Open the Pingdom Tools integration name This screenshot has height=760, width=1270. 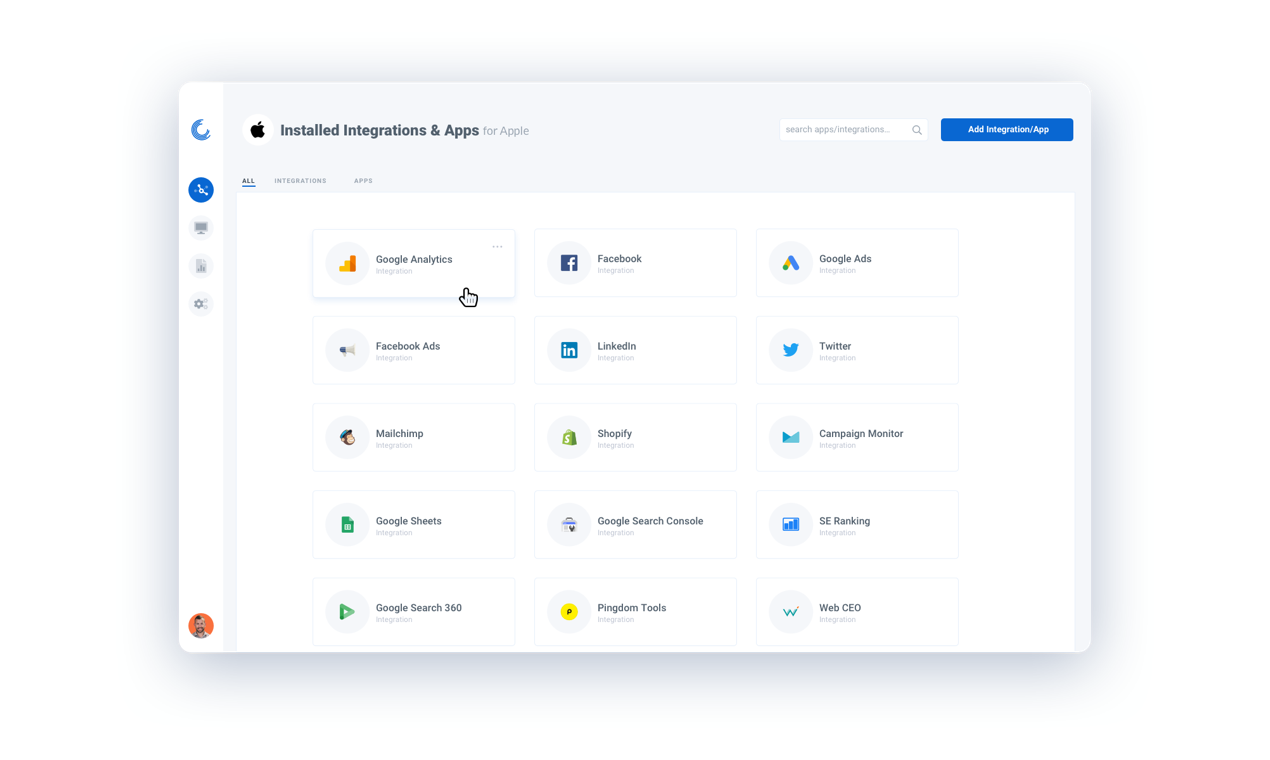pos(631,608)
